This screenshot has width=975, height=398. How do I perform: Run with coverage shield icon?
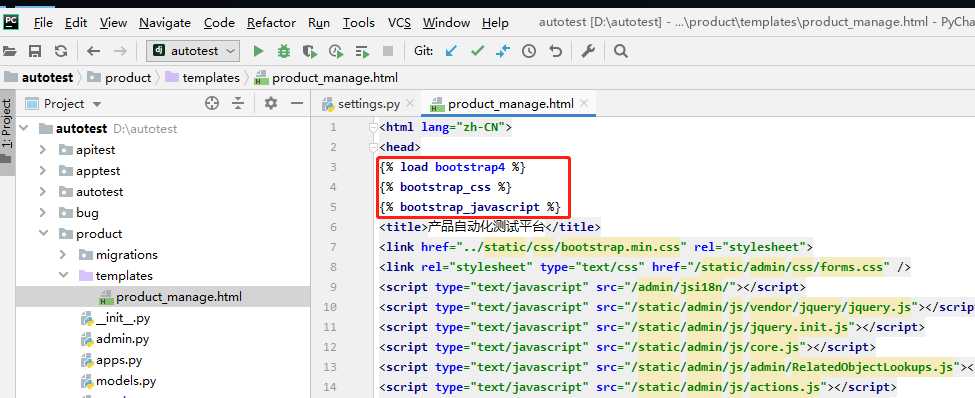(309, 51)
